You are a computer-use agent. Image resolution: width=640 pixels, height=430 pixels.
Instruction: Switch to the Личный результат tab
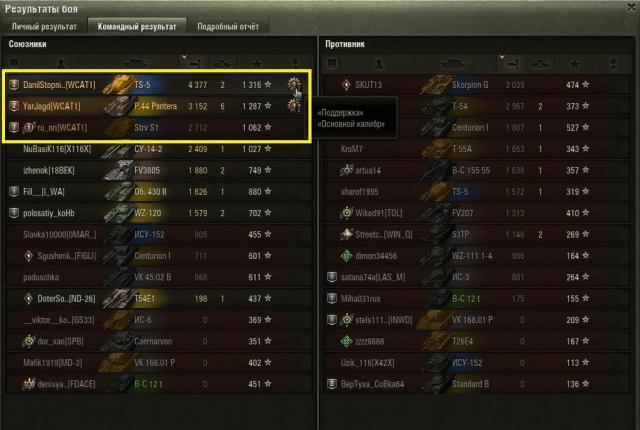coord(44,27)
